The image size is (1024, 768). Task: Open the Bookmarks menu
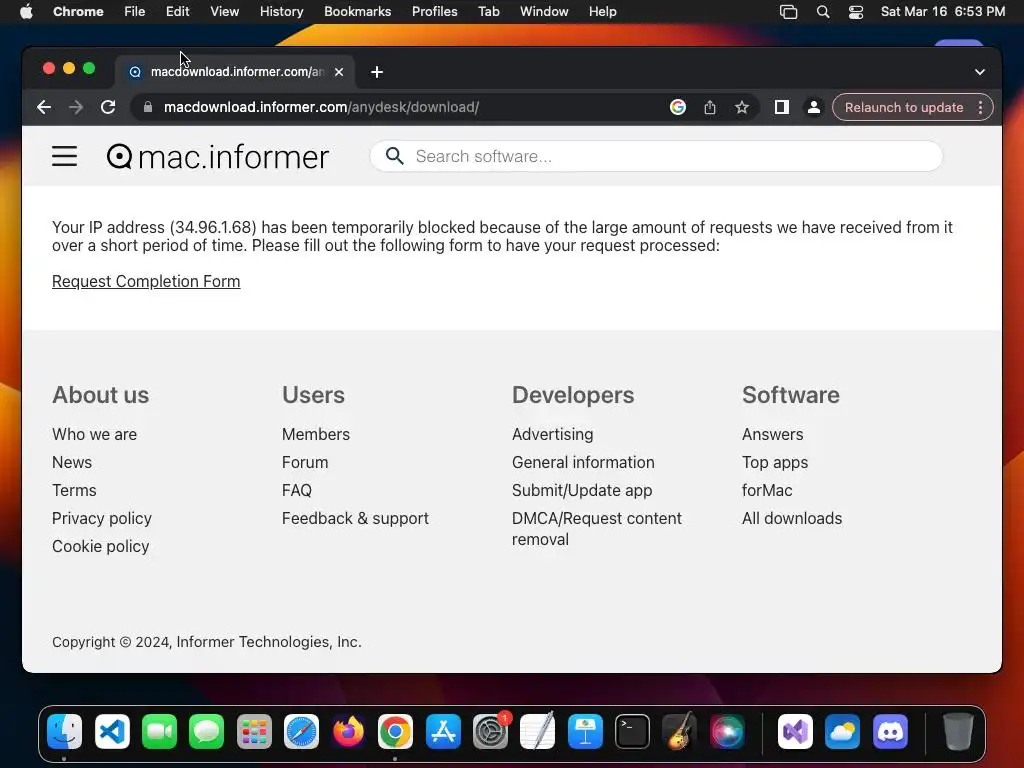coord(357,11)
